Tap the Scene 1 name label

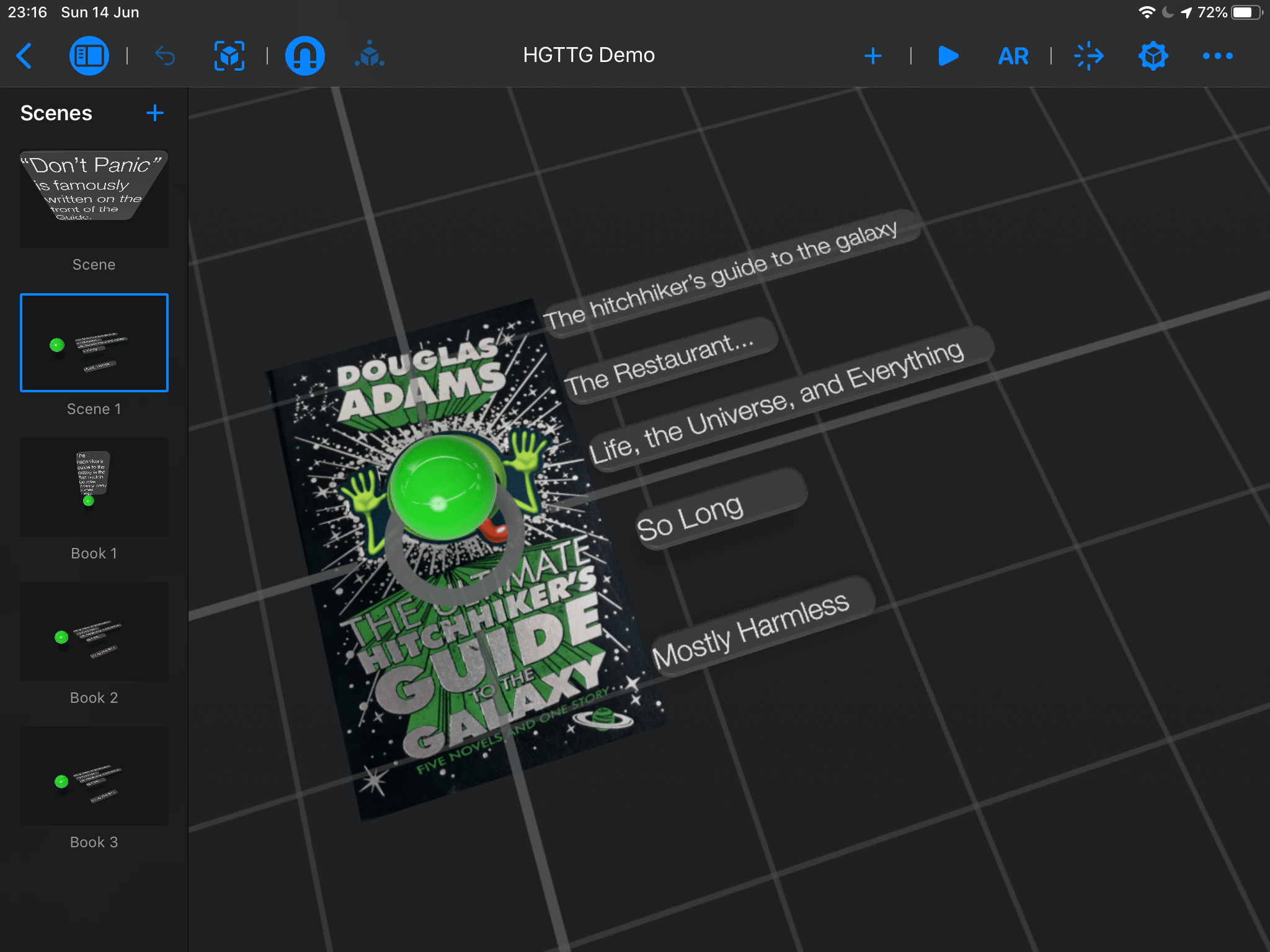click(x=94, y=409)
